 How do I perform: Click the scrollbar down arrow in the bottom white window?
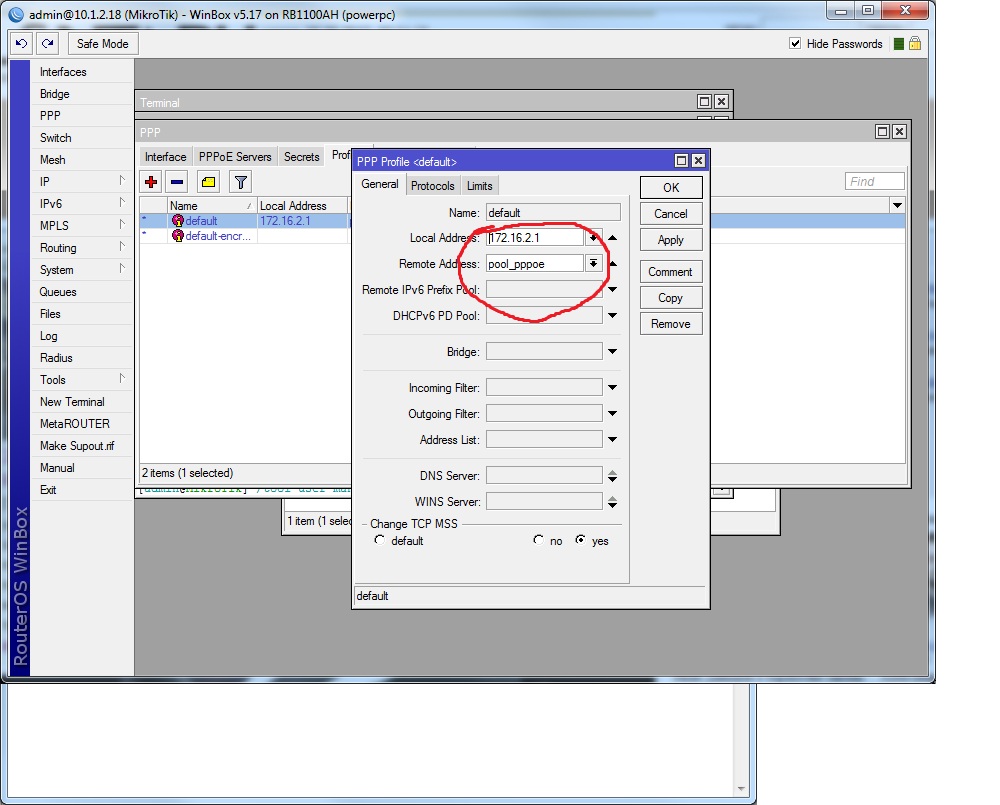pyautogui.click(x=741, y=789)
